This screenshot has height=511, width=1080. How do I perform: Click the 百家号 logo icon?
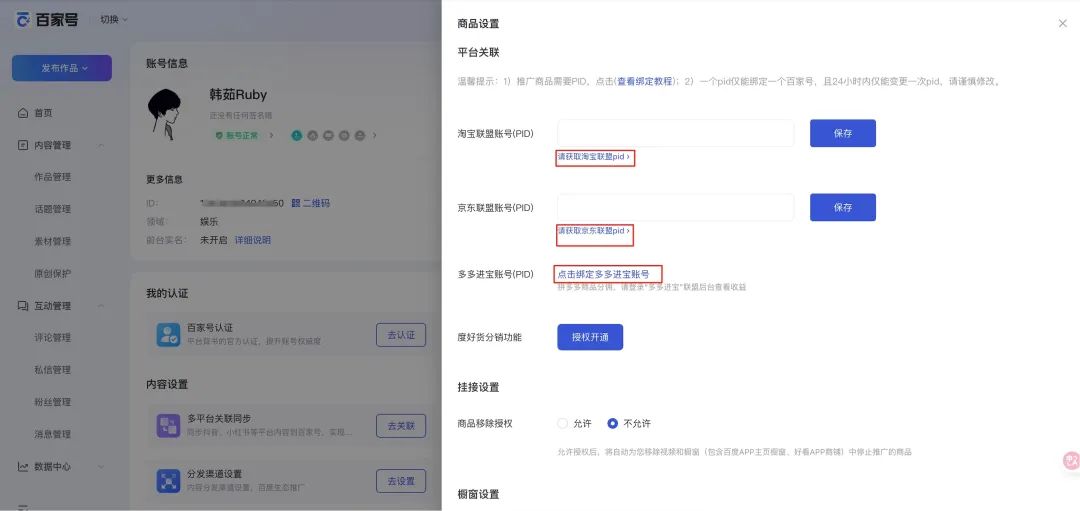pyautogui.click(x=23, y=19)
